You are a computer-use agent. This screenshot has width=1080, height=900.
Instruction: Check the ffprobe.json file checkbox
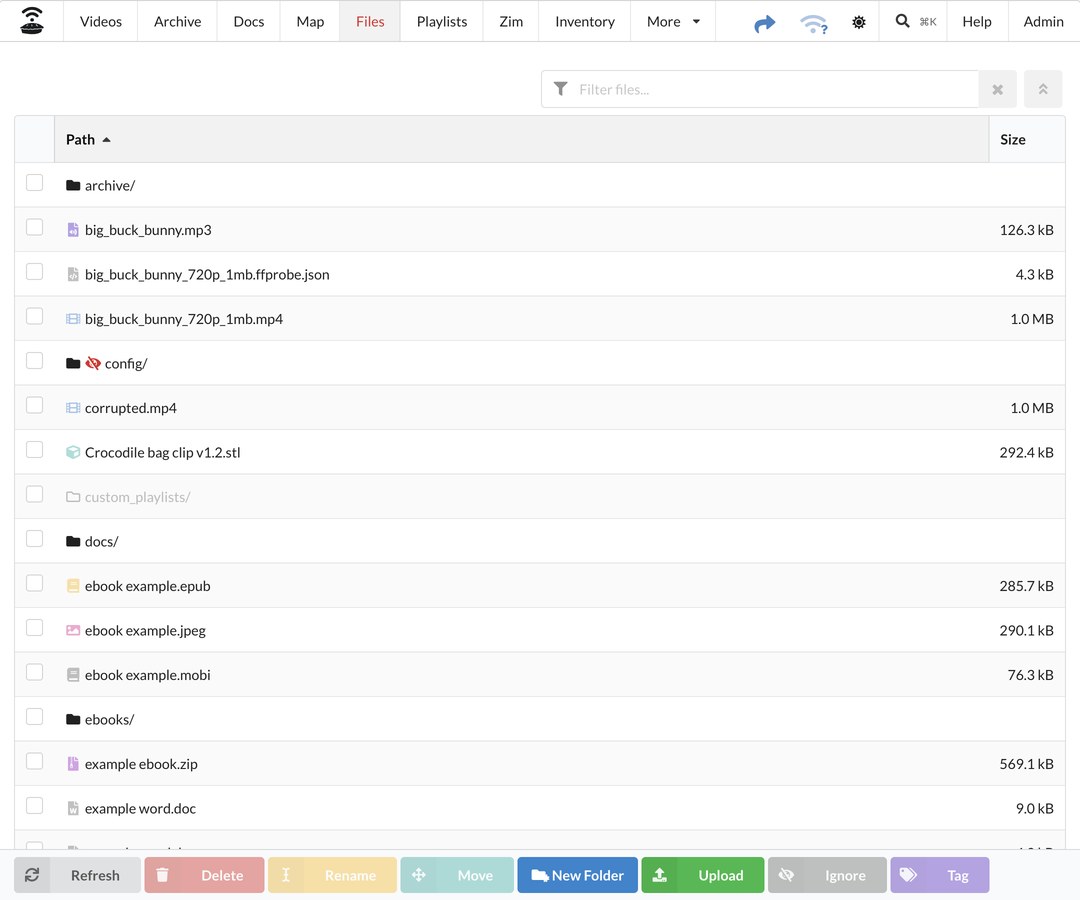pos(34,271)
